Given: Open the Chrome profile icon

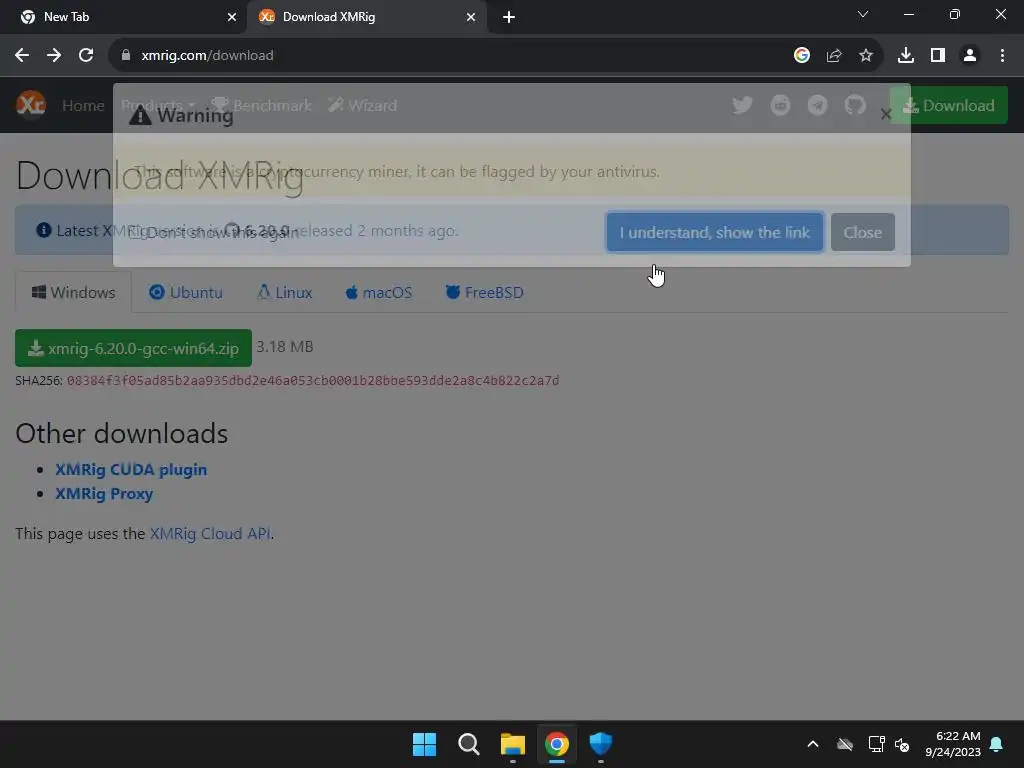Looking at the screenshot, I should [x=970, y=56].
